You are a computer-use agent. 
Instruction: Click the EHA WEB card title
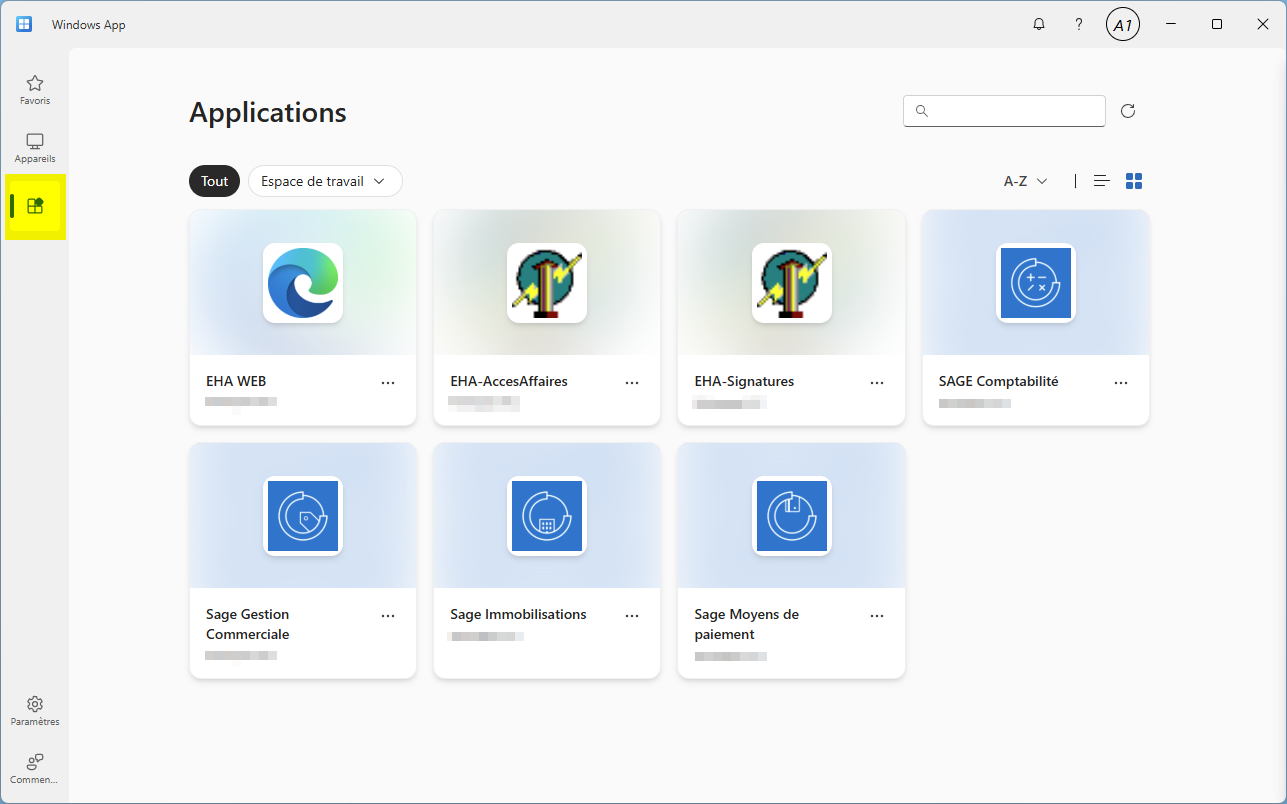coord(236,381)
